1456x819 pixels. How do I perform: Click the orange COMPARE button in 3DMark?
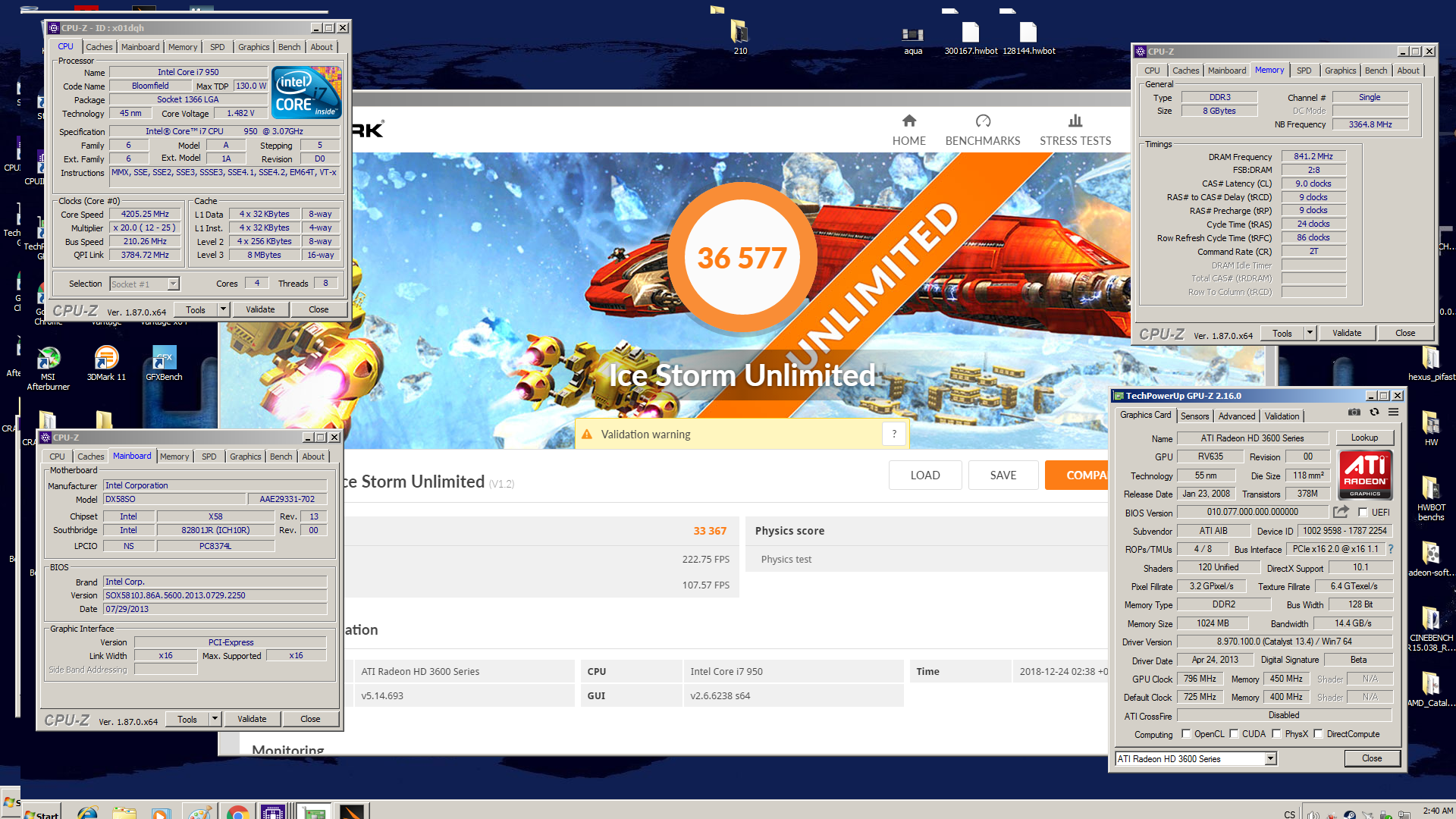(x=1077, y=475)
